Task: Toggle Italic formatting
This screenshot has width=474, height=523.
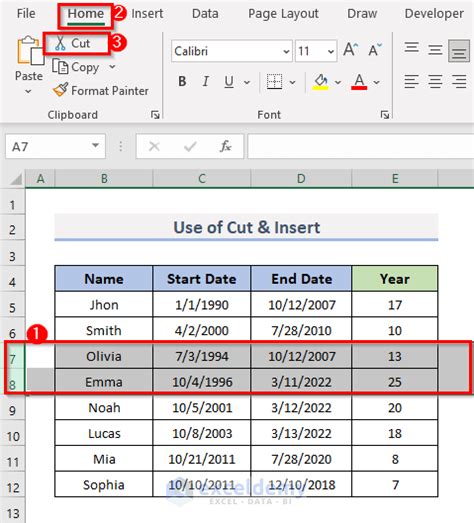Action: coord(205,81)
